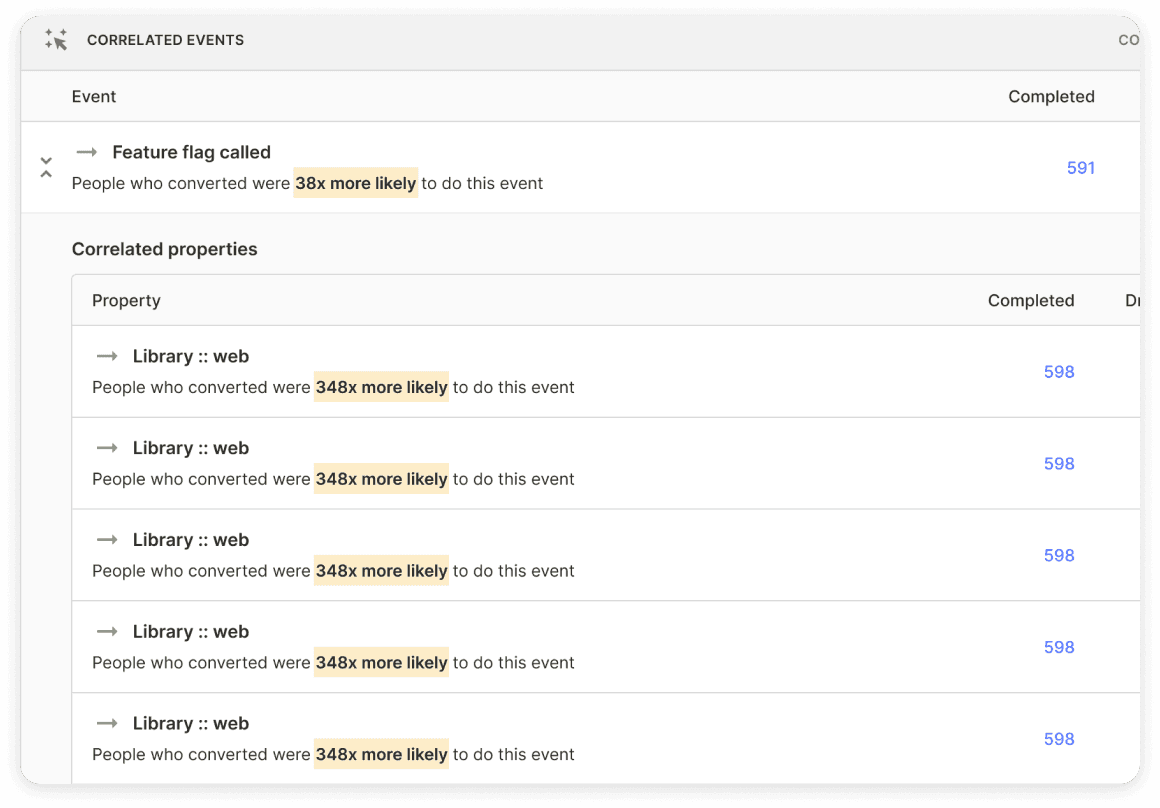The width and height of the screenshot is (1160, 808).
Task: Open the 598 count in the third Library :: web row
Action: pos(1058,556)
